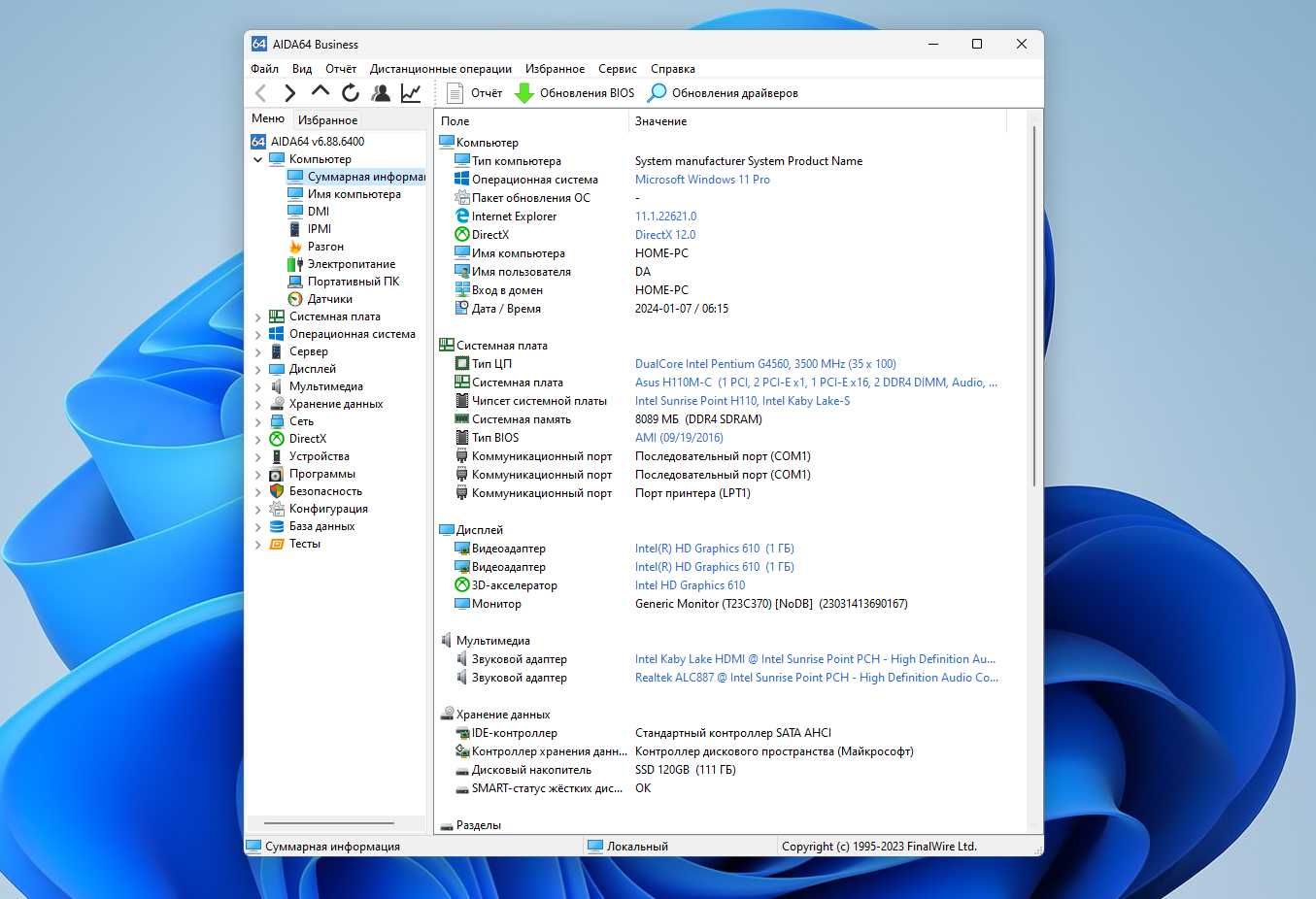This screenshot has width=1316, height=899.
Task: Open the Вид menu
Action: tap(302, 69)
